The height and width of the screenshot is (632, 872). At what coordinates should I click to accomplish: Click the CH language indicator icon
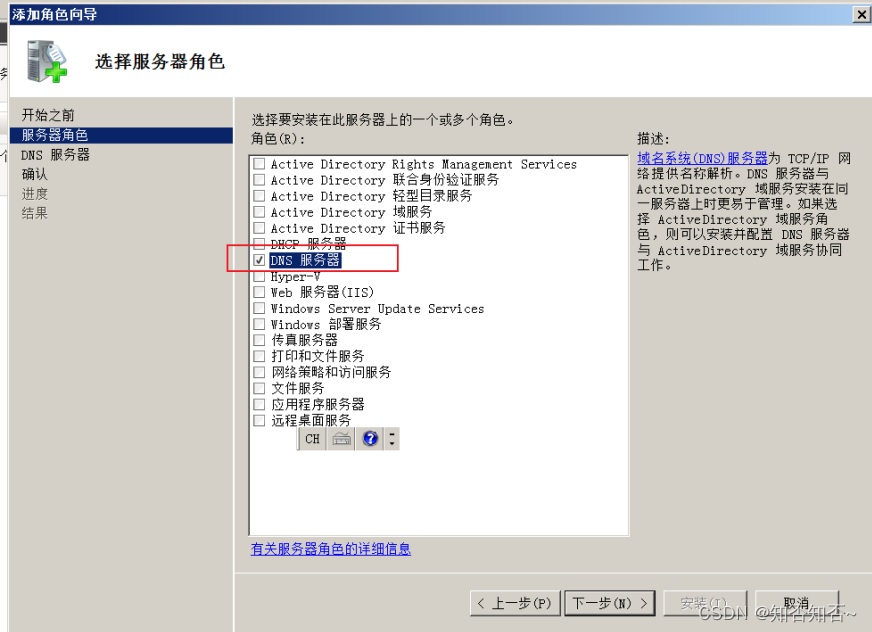pos(312,439)
